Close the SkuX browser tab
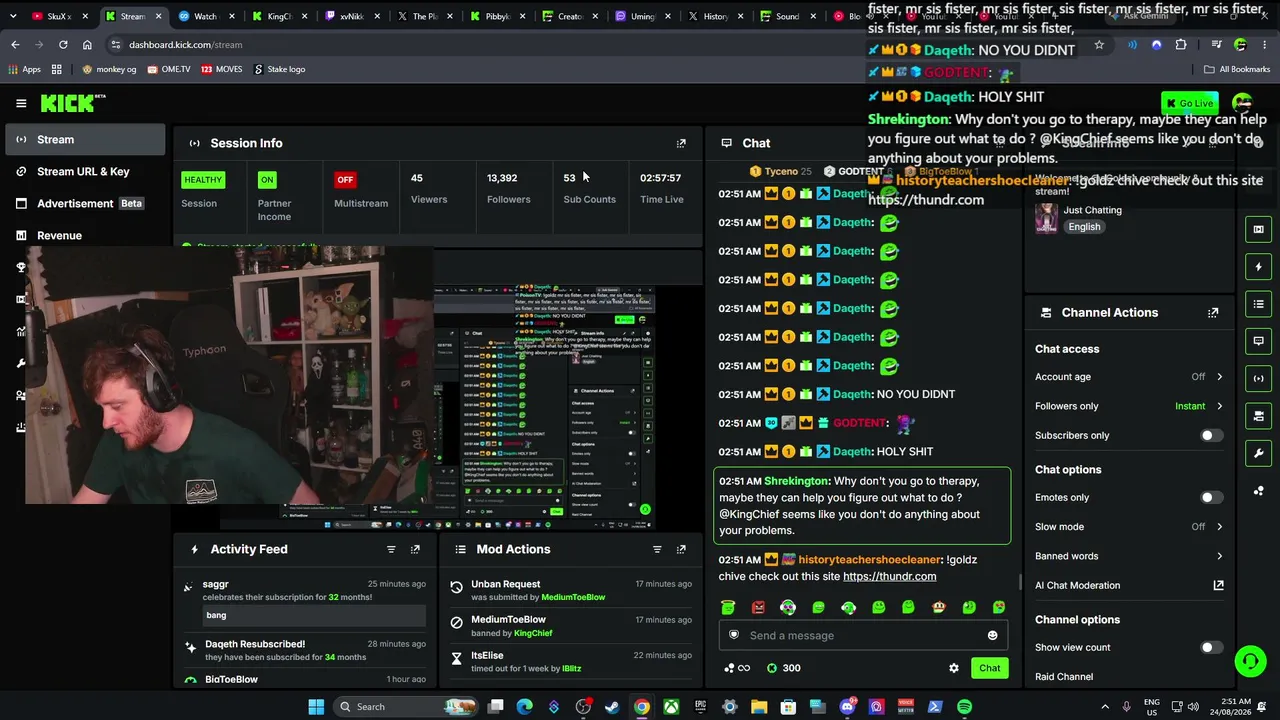Image resolution: width=1280 pixels, height=720 pixels. click(x=85, y=17)
